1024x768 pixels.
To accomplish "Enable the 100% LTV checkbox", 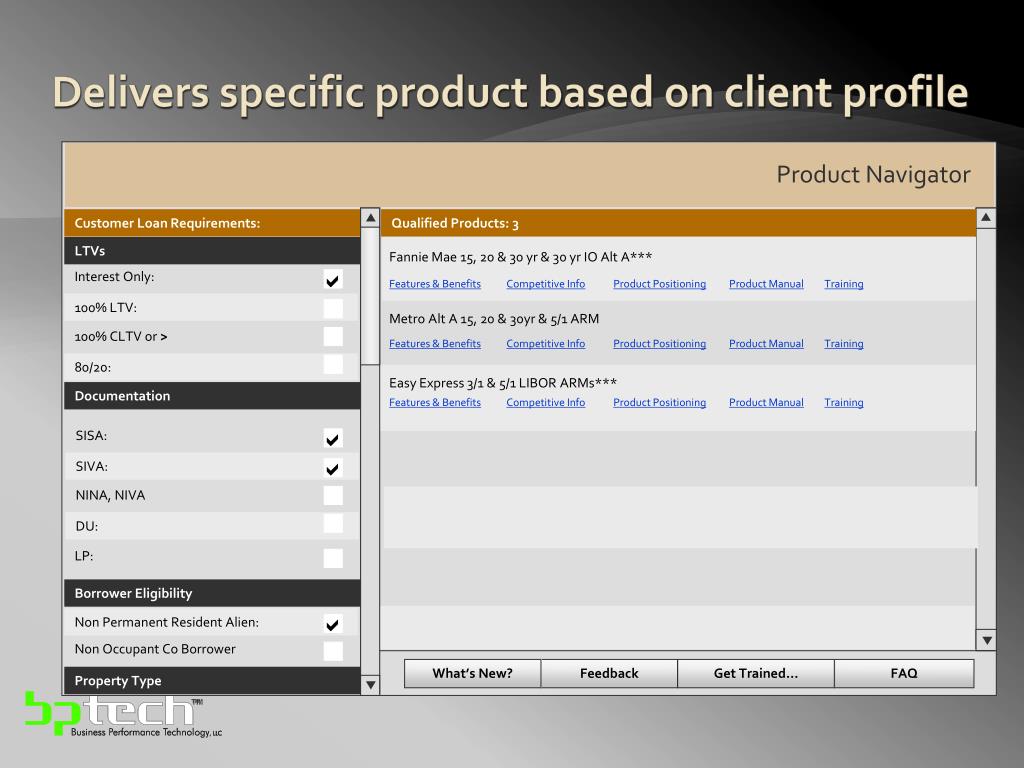I will coord(333,308).
